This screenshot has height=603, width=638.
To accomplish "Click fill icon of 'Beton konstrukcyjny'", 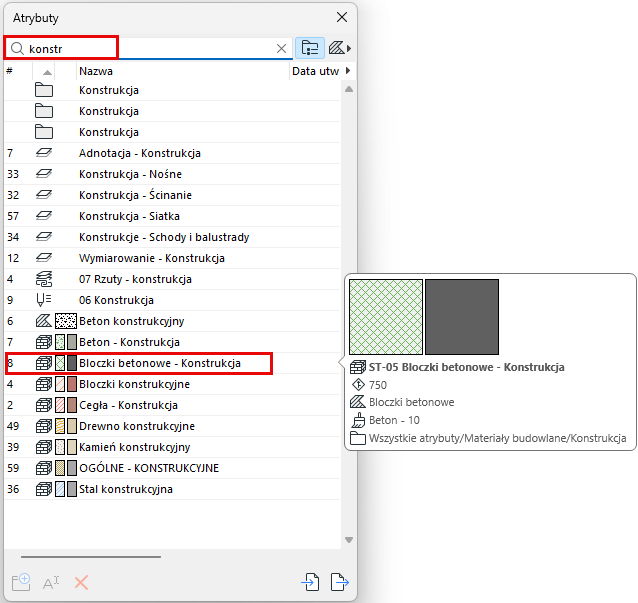I will [44, 321].
